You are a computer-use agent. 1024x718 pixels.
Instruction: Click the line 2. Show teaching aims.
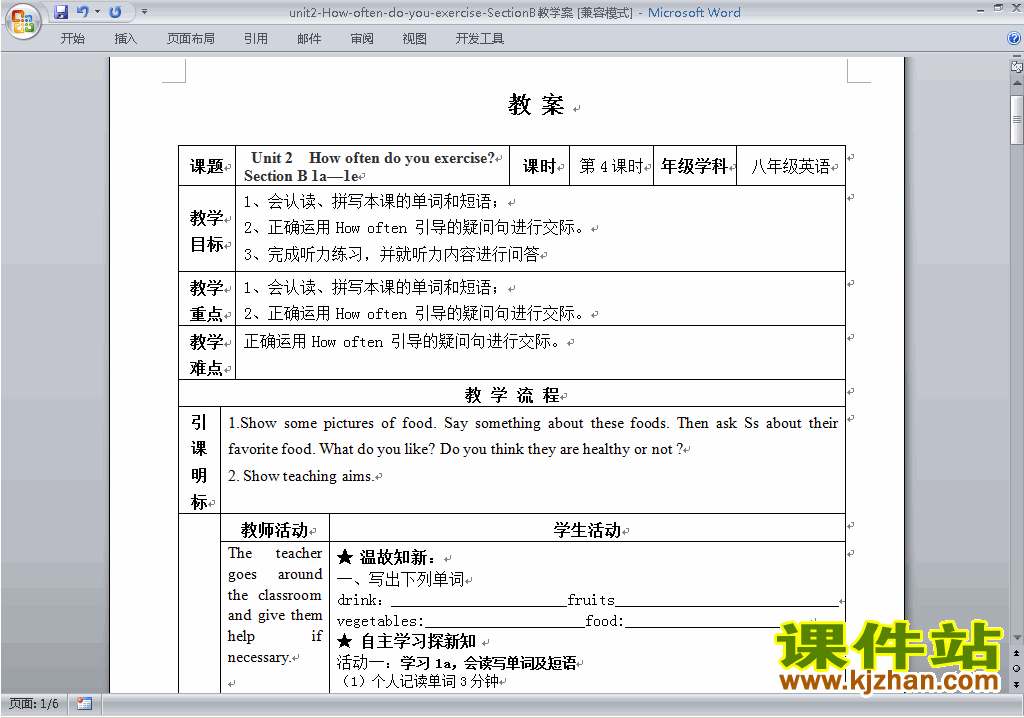pos(301,476)
